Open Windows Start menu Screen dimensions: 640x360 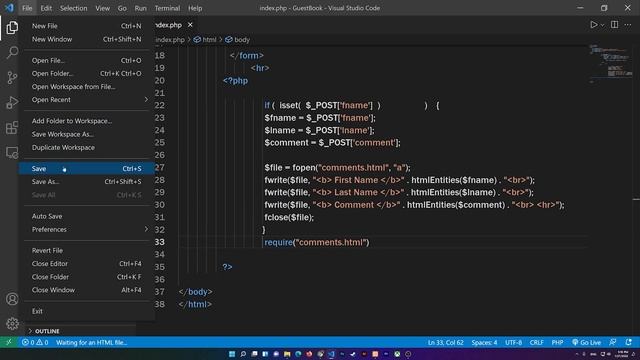point(232,354)
